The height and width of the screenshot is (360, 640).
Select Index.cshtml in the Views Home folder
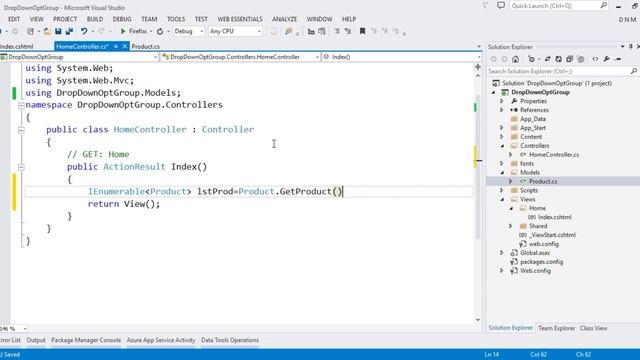[555, 217]
